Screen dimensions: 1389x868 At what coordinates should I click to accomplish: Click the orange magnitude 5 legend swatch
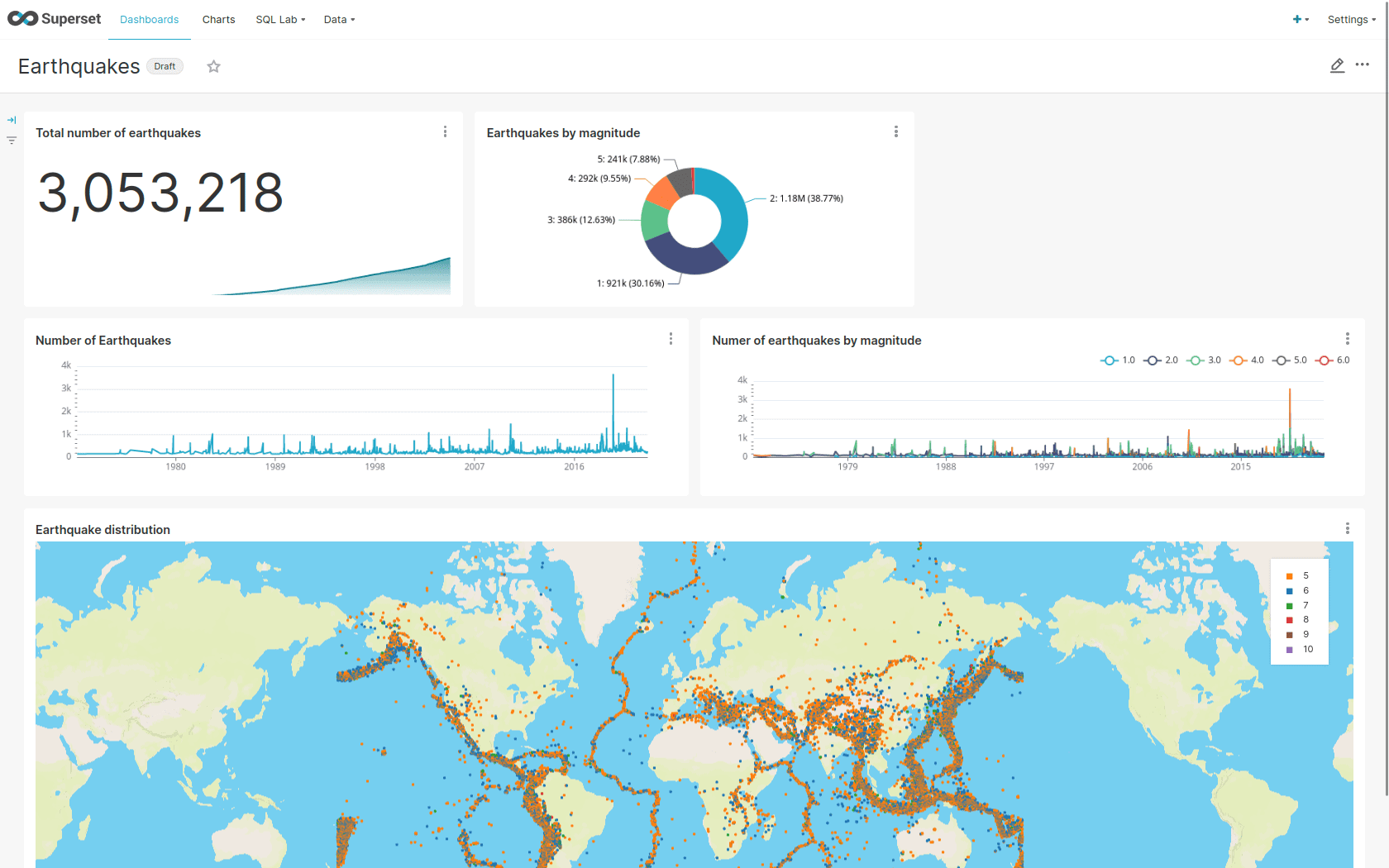pyautogui.click(x=1290, y=575)
